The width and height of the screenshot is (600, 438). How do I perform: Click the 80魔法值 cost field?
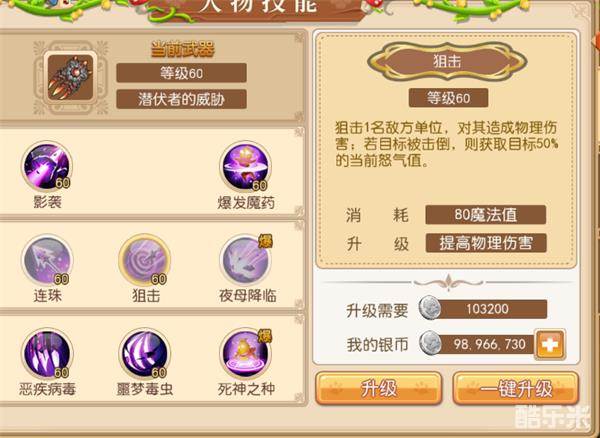pyautogui.click(x=486, y=215)
